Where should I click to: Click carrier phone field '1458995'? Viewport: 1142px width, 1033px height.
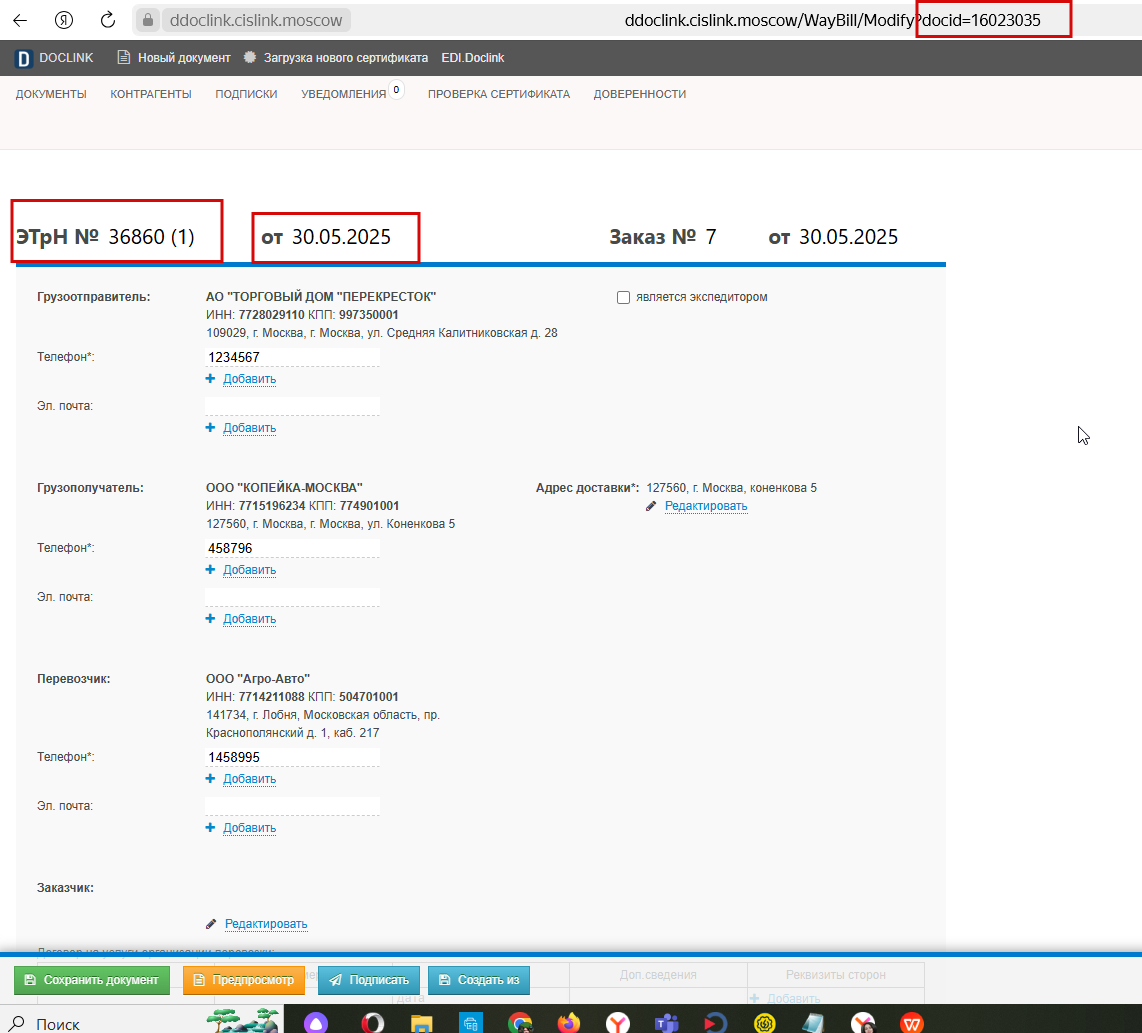pyautogui.click(x=292, y=757)
